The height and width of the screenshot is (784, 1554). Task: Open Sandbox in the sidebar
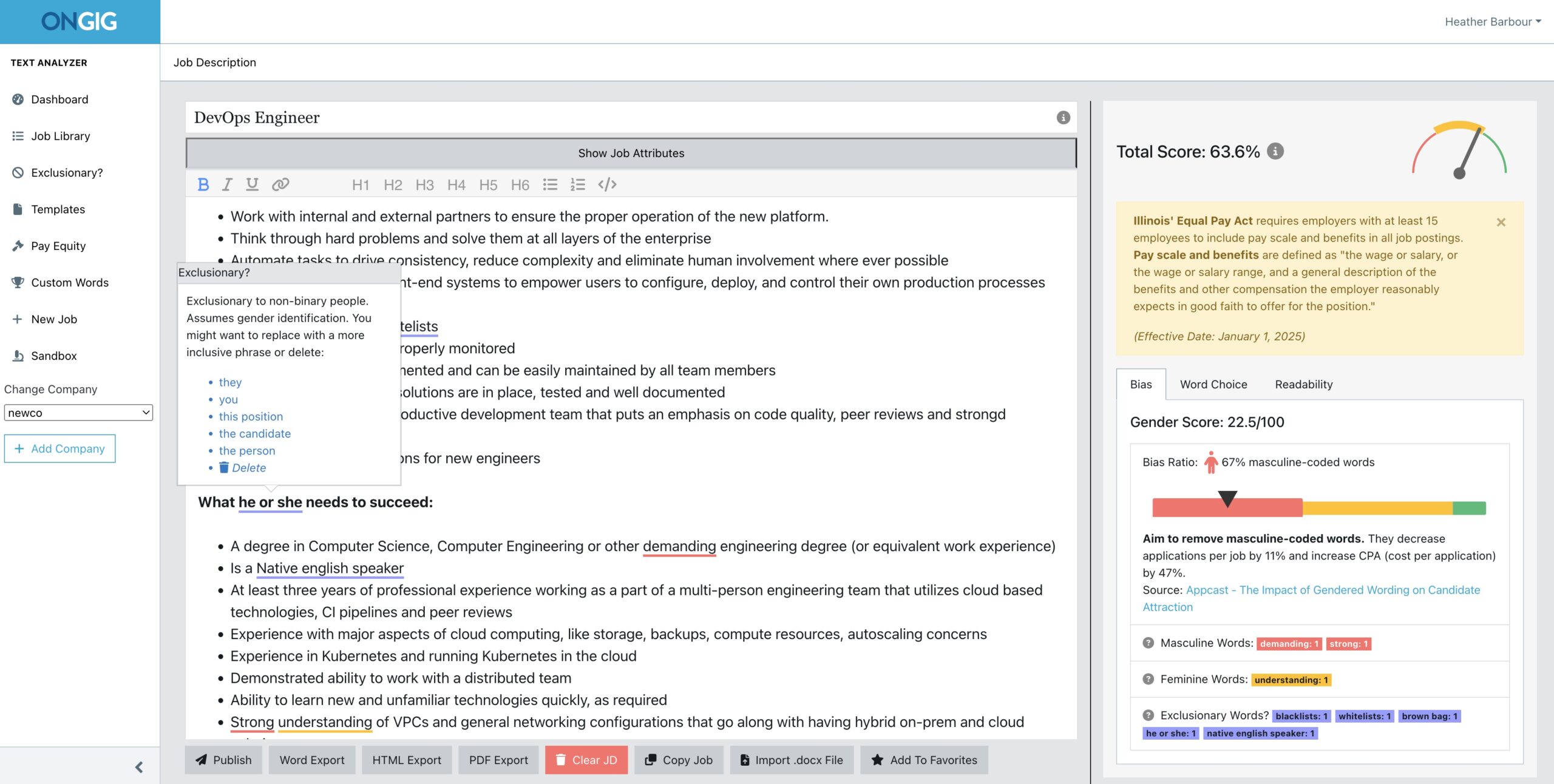pos(53,356)
